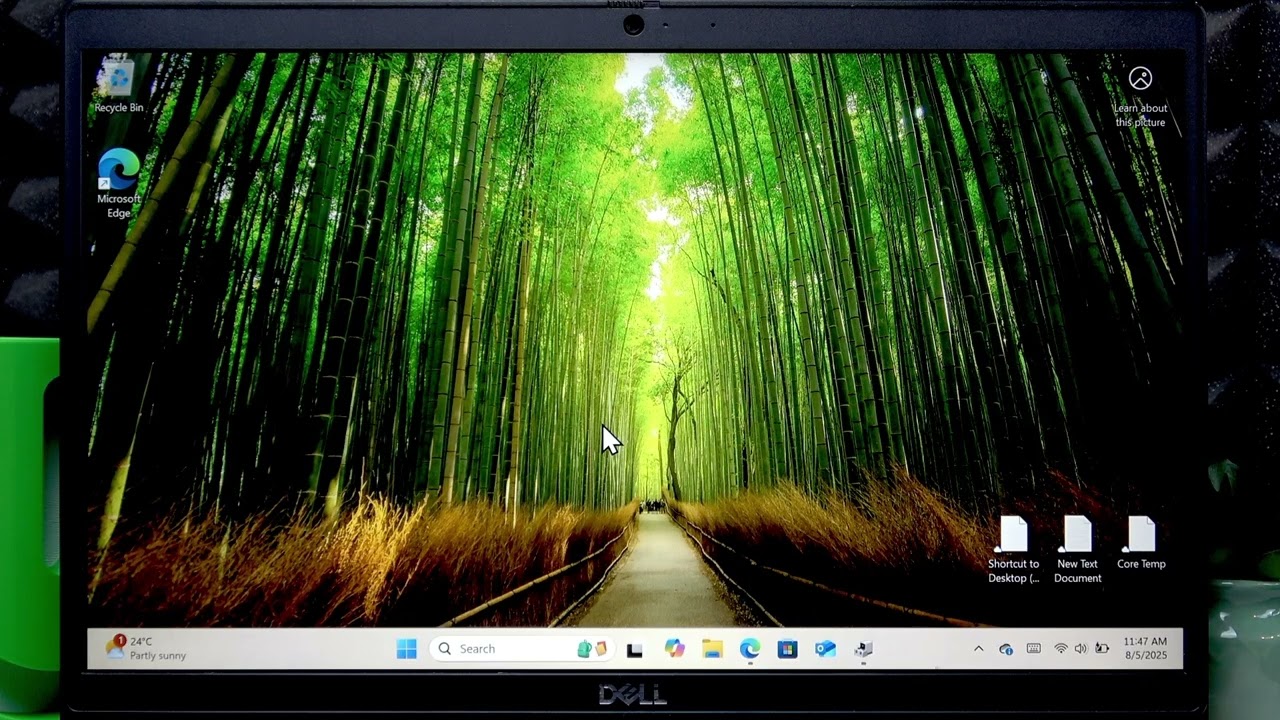The image size is (1280, 720).
Task: Open Microsoft Store from the taskbar
Action: pos(787,649)
